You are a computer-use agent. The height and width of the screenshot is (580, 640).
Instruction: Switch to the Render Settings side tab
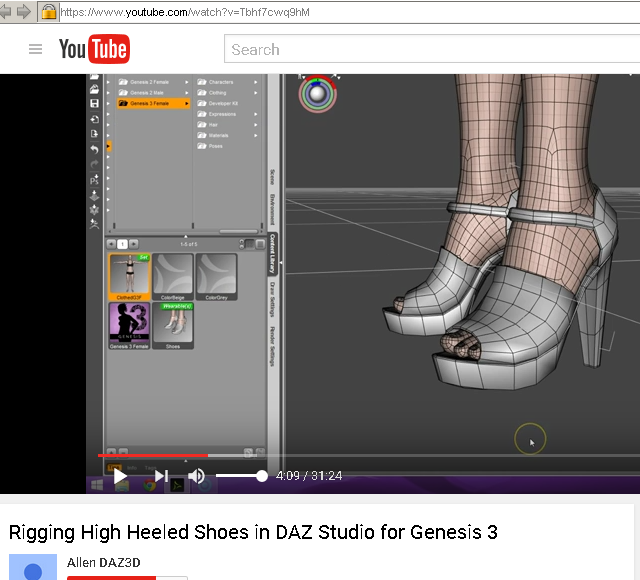tap(272, 346)
